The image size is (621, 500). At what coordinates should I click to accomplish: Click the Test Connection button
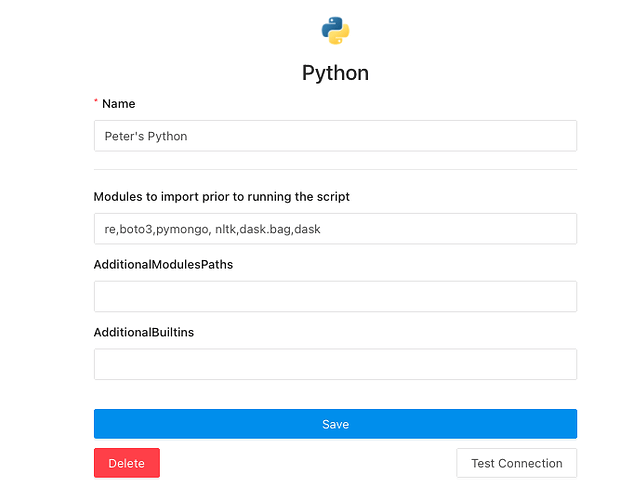coord(516,463)
